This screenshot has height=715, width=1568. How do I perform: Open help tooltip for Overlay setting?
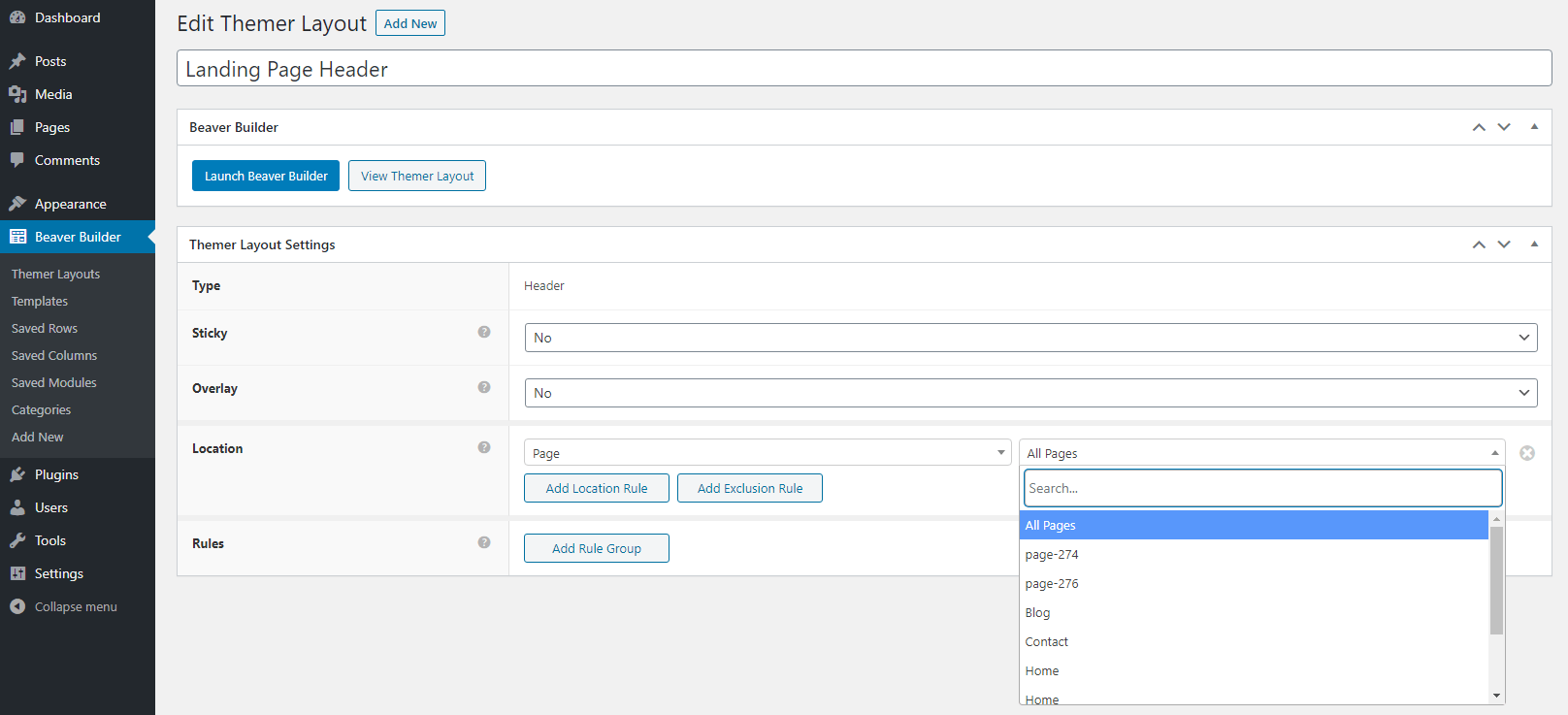(x=484, y=387)
